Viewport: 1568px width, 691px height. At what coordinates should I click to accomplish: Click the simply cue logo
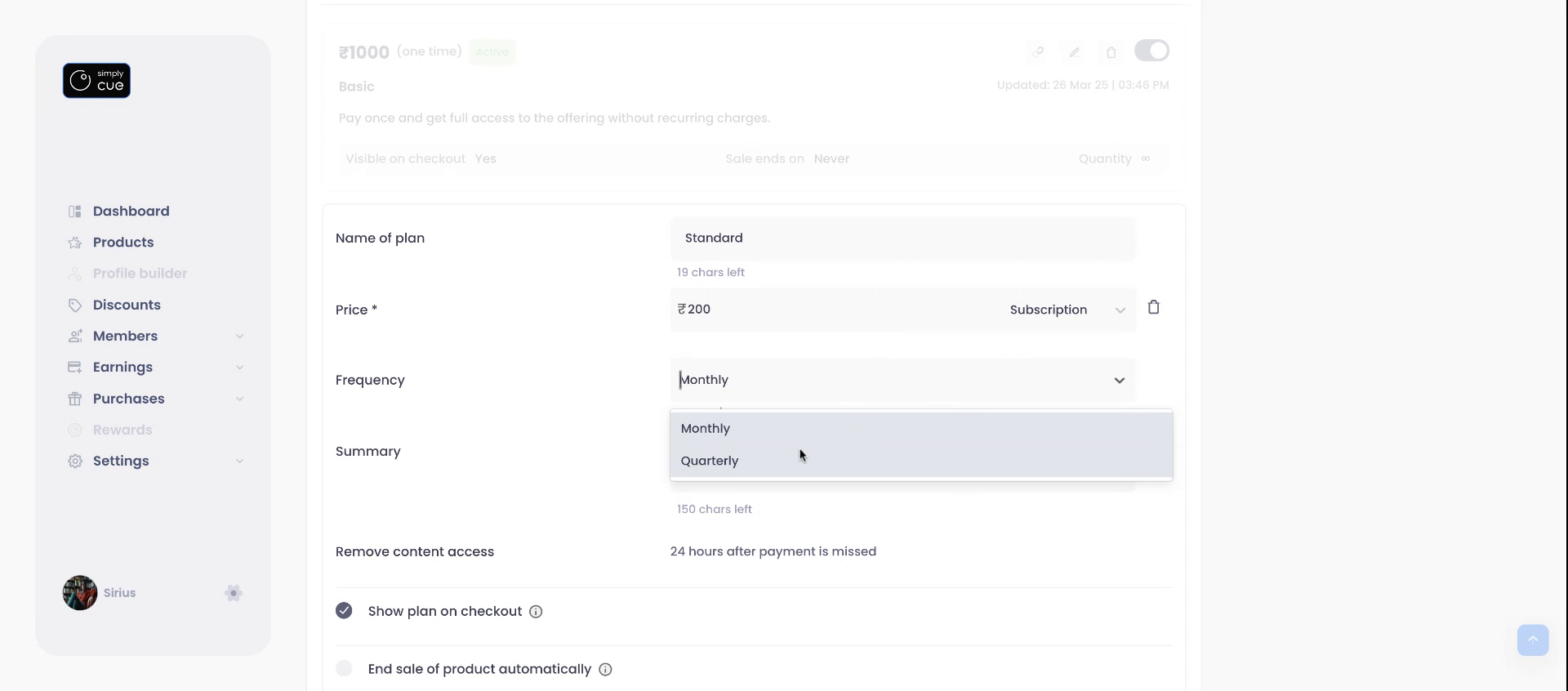pyautogui.click(x=96, y=81)
